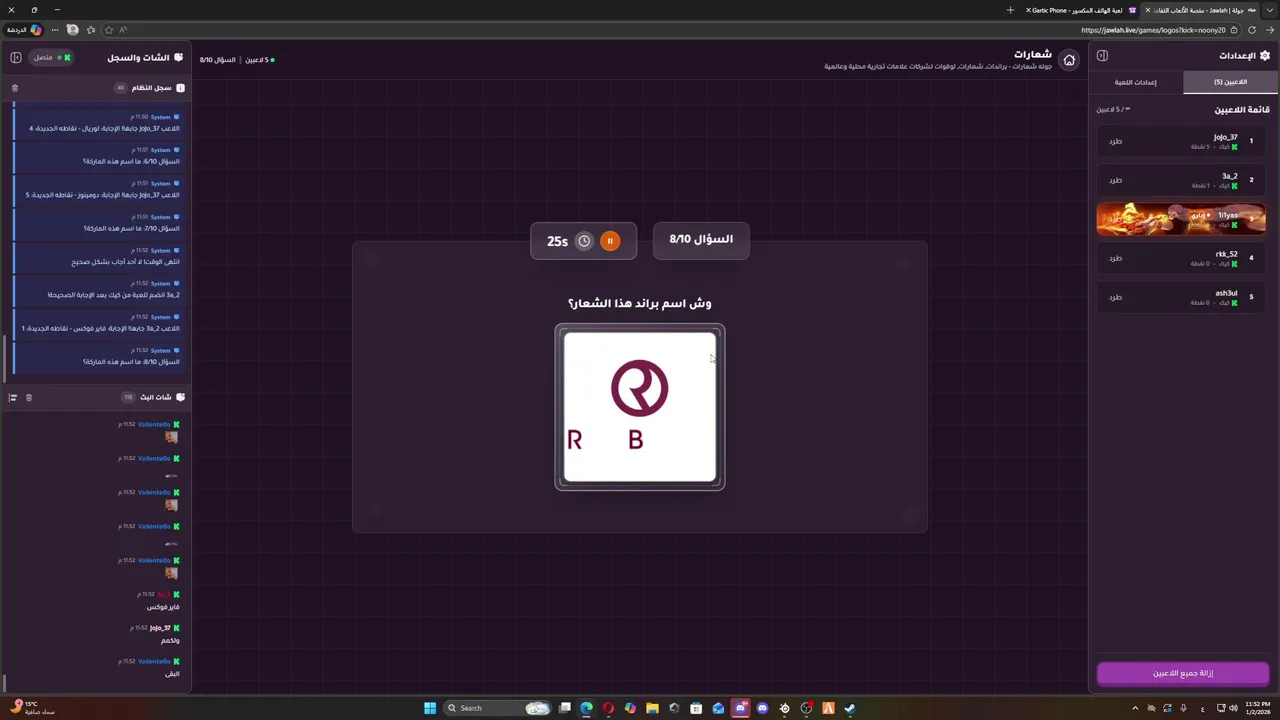
Task: Open the Windows Start menu
Action: (430, 708)
